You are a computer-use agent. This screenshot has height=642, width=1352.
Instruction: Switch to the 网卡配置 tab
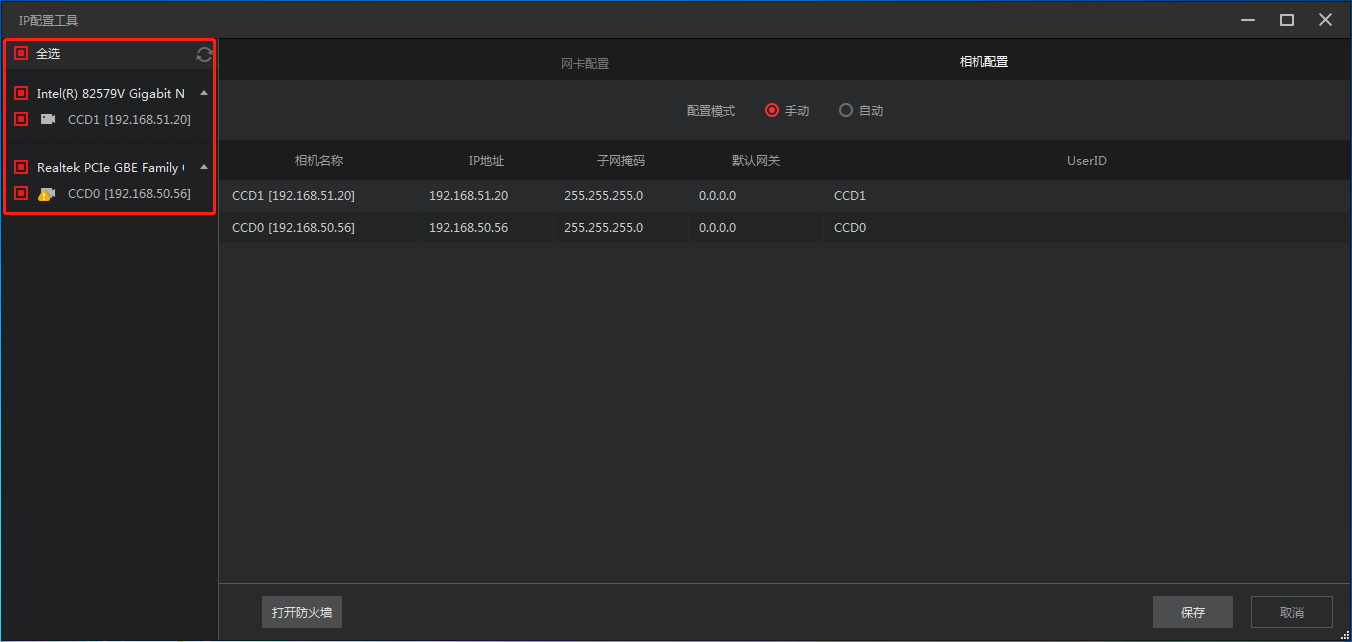tap(585, 63)
